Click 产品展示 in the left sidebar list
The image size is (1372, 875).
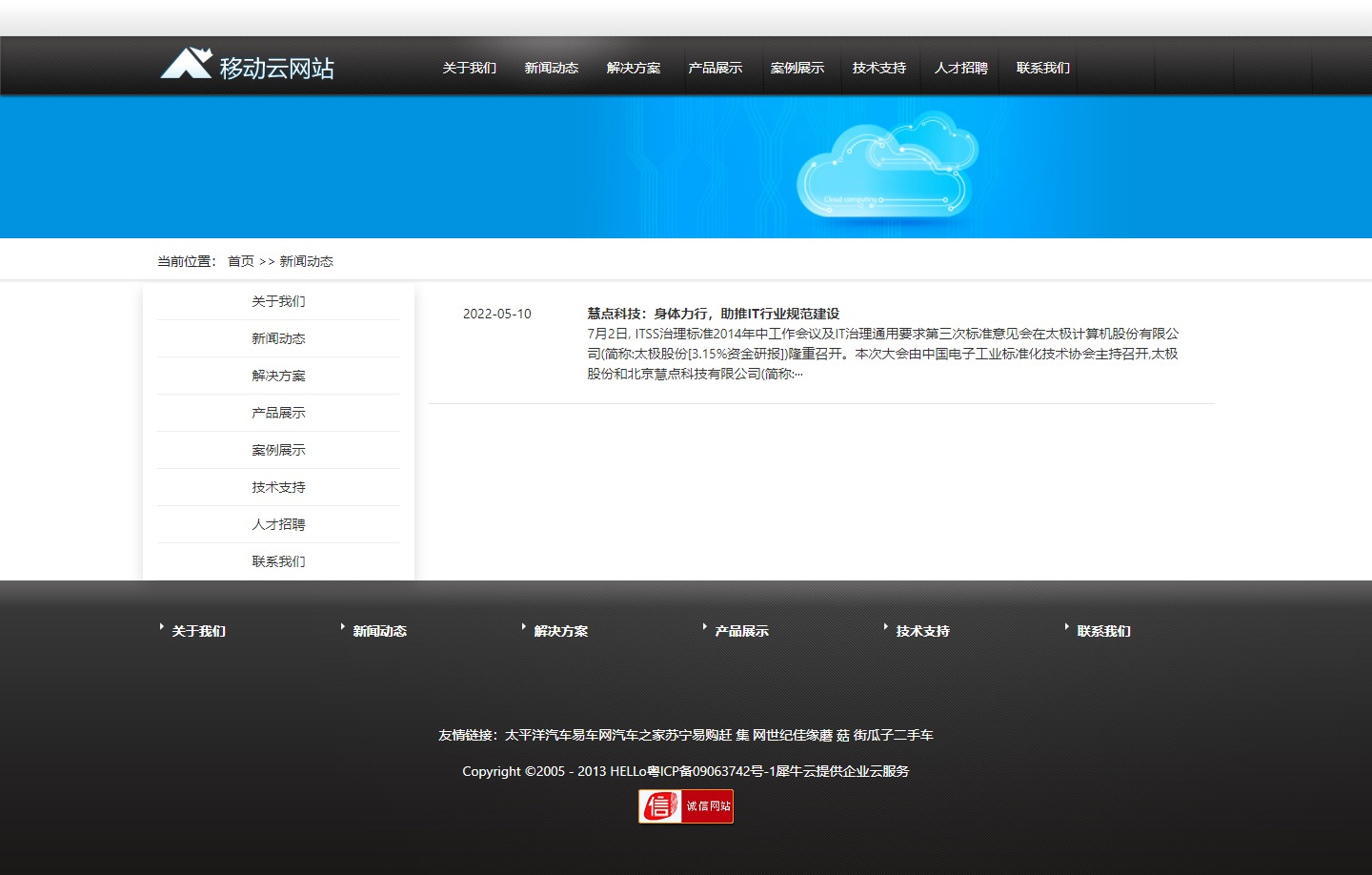coord(278,413)
